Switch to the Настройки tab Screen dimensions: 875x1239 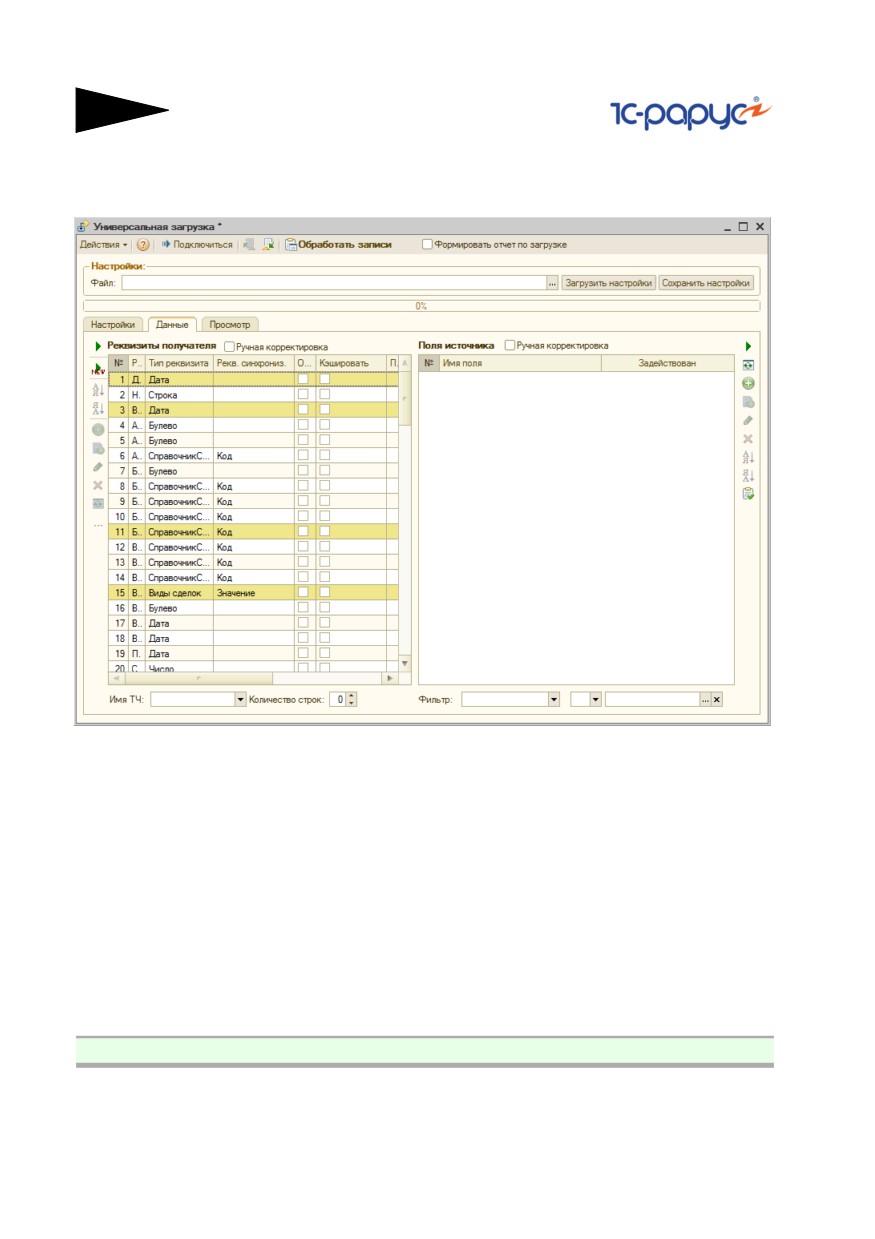point(114,325)
